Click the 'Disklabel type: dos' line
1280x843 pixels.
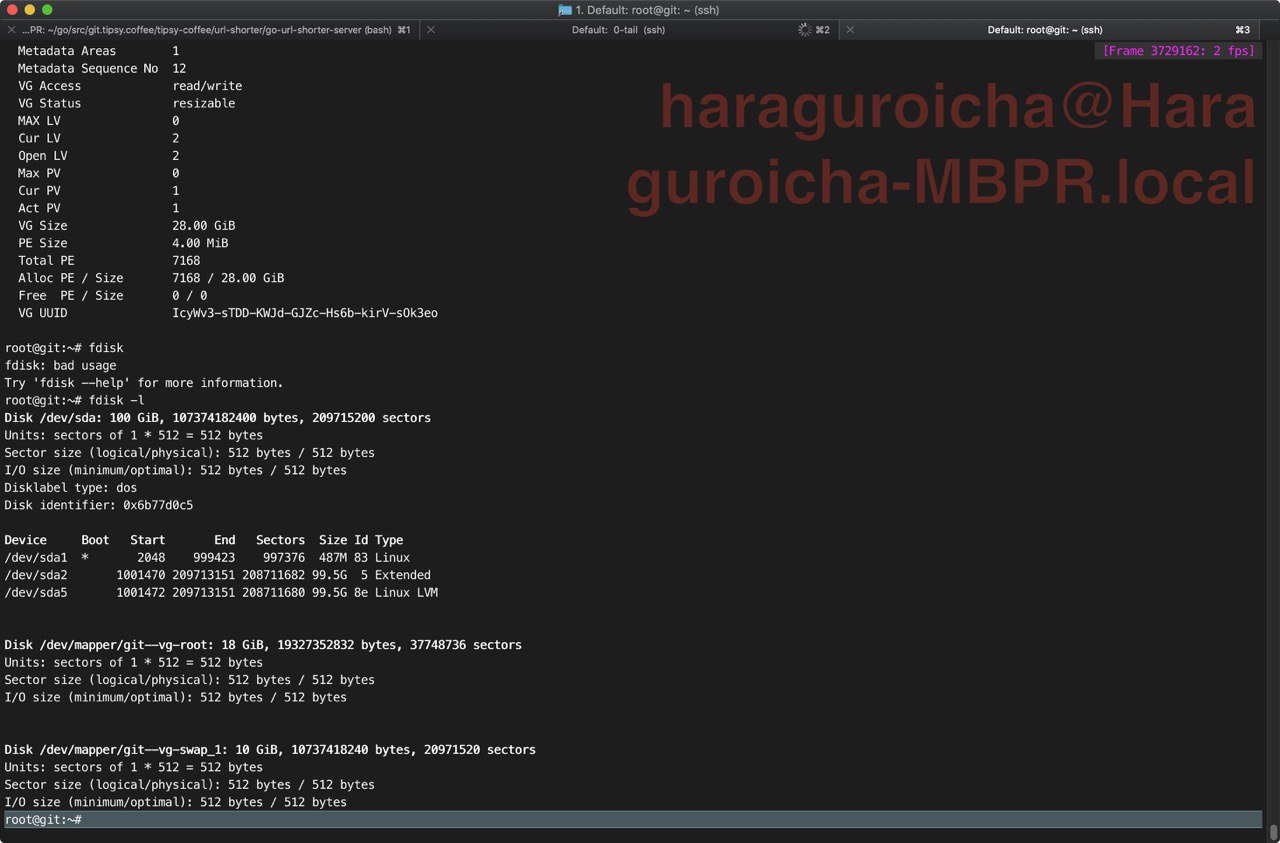[71, 488]
